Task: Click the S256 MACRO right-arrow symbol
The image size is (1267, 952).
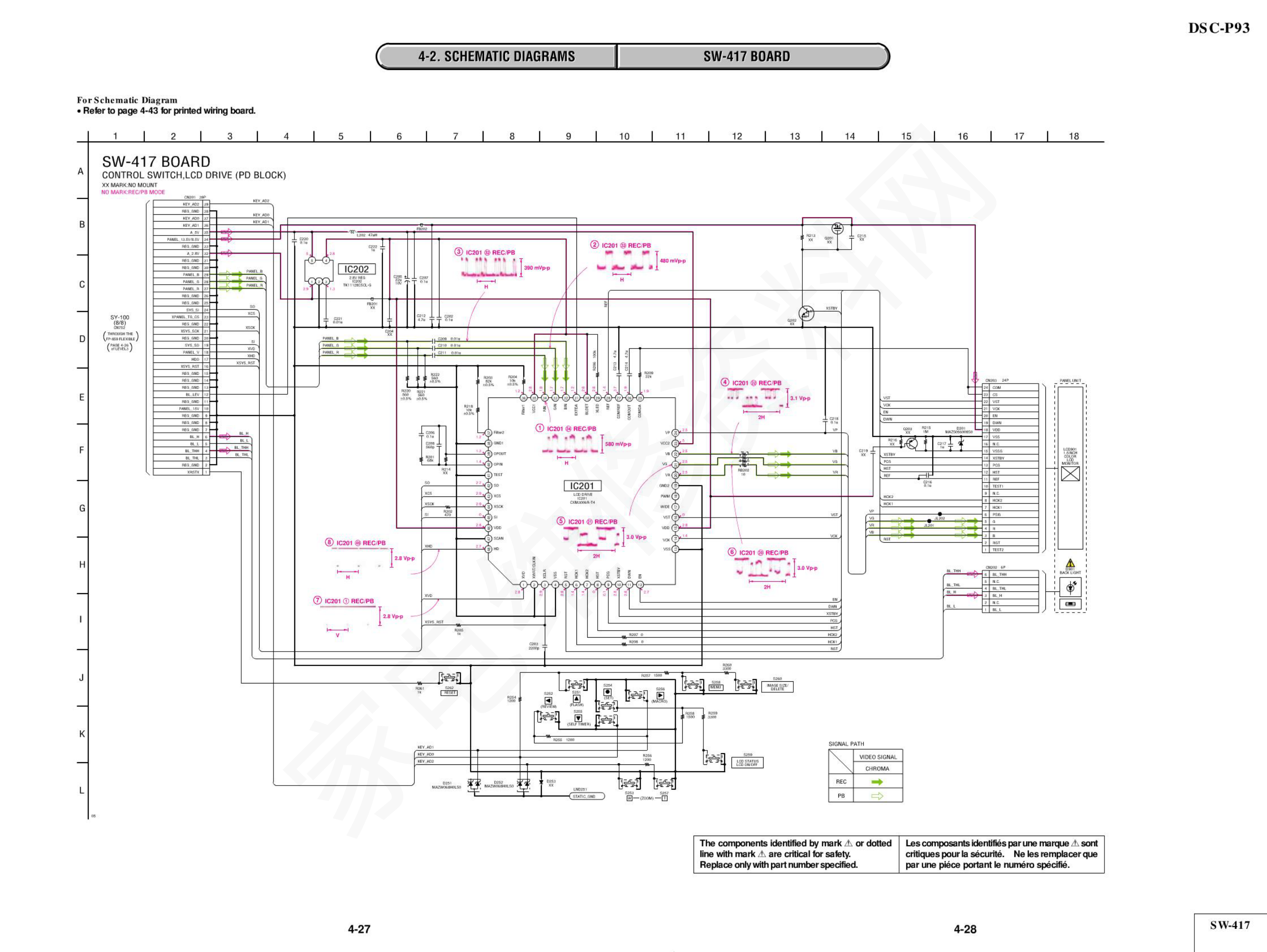Action: coord(660,696)
